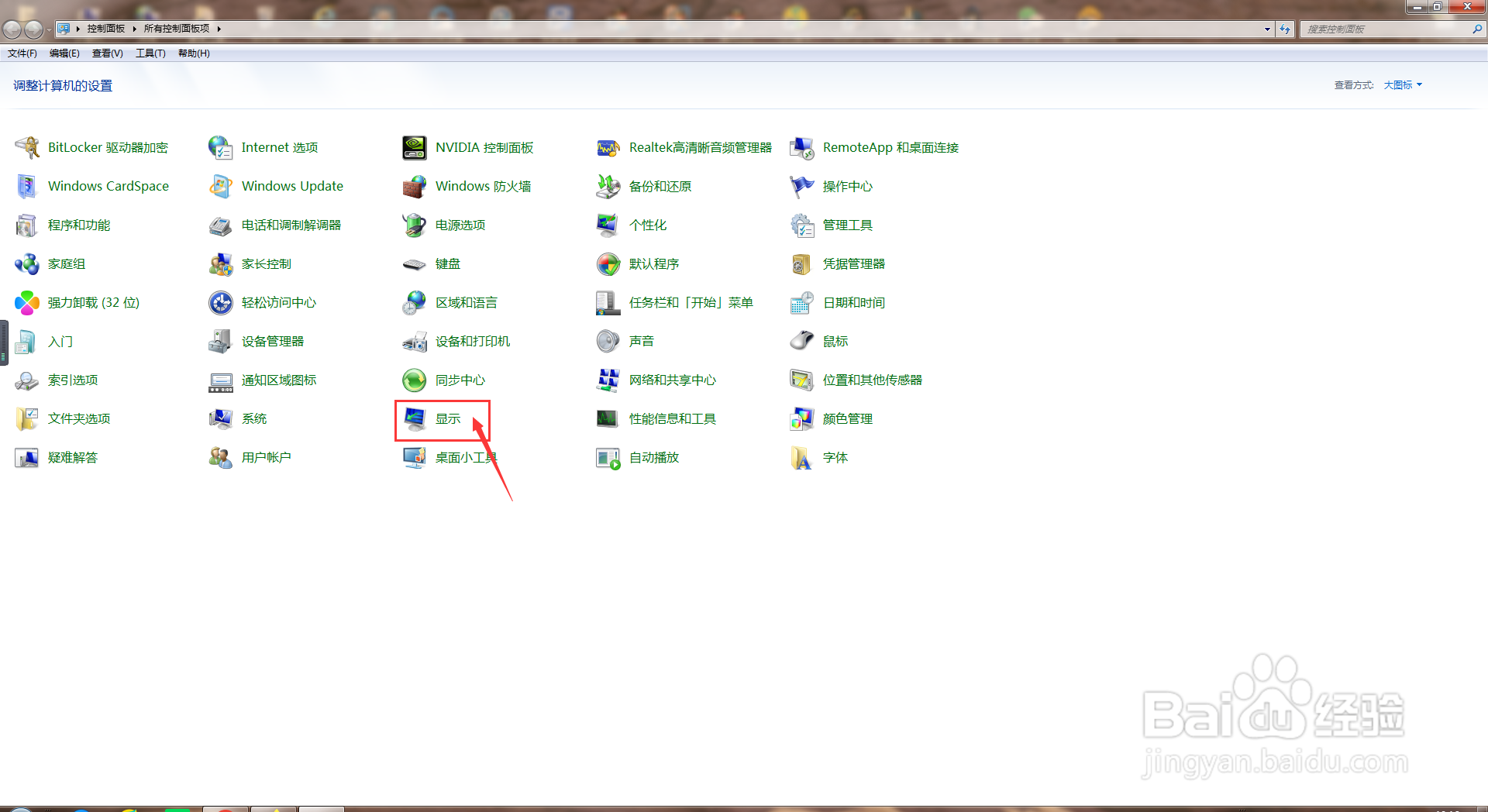Open BitLocker 驱动器加密 icon

click(x=27, y=147)
